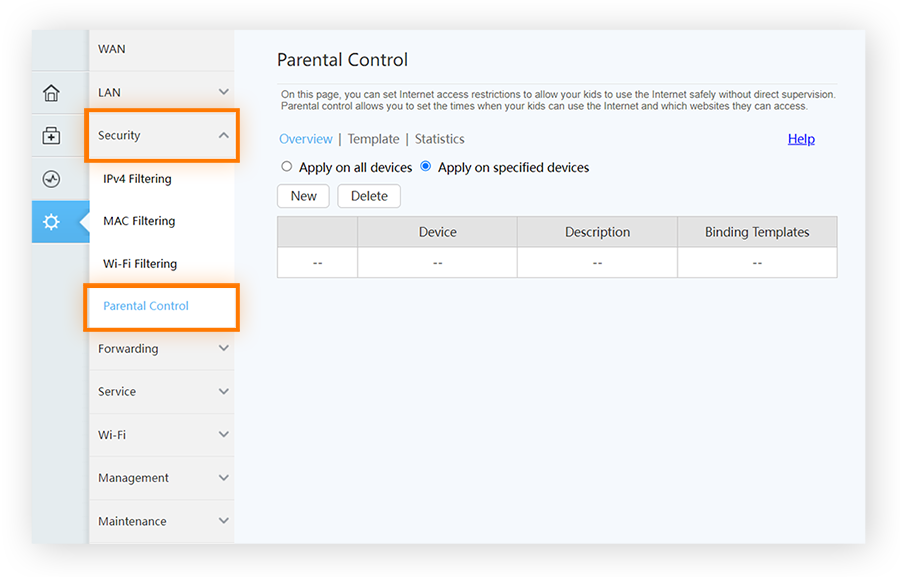Open the Help link
900x577 pixels.
coord(801,139)
